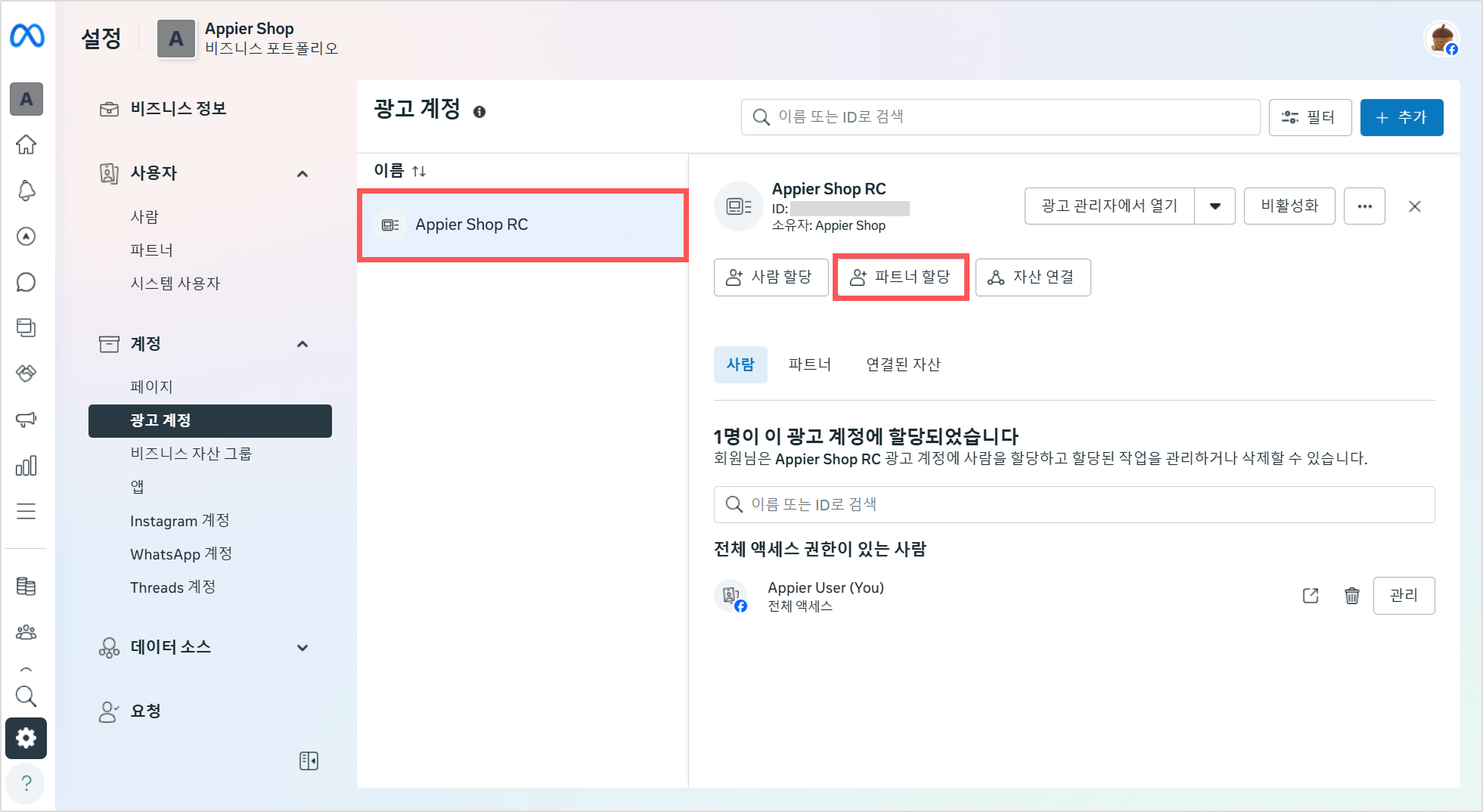Click 관리 button for Appier User
This screenshot has height=812, width=1483.
click(1404, 596)
